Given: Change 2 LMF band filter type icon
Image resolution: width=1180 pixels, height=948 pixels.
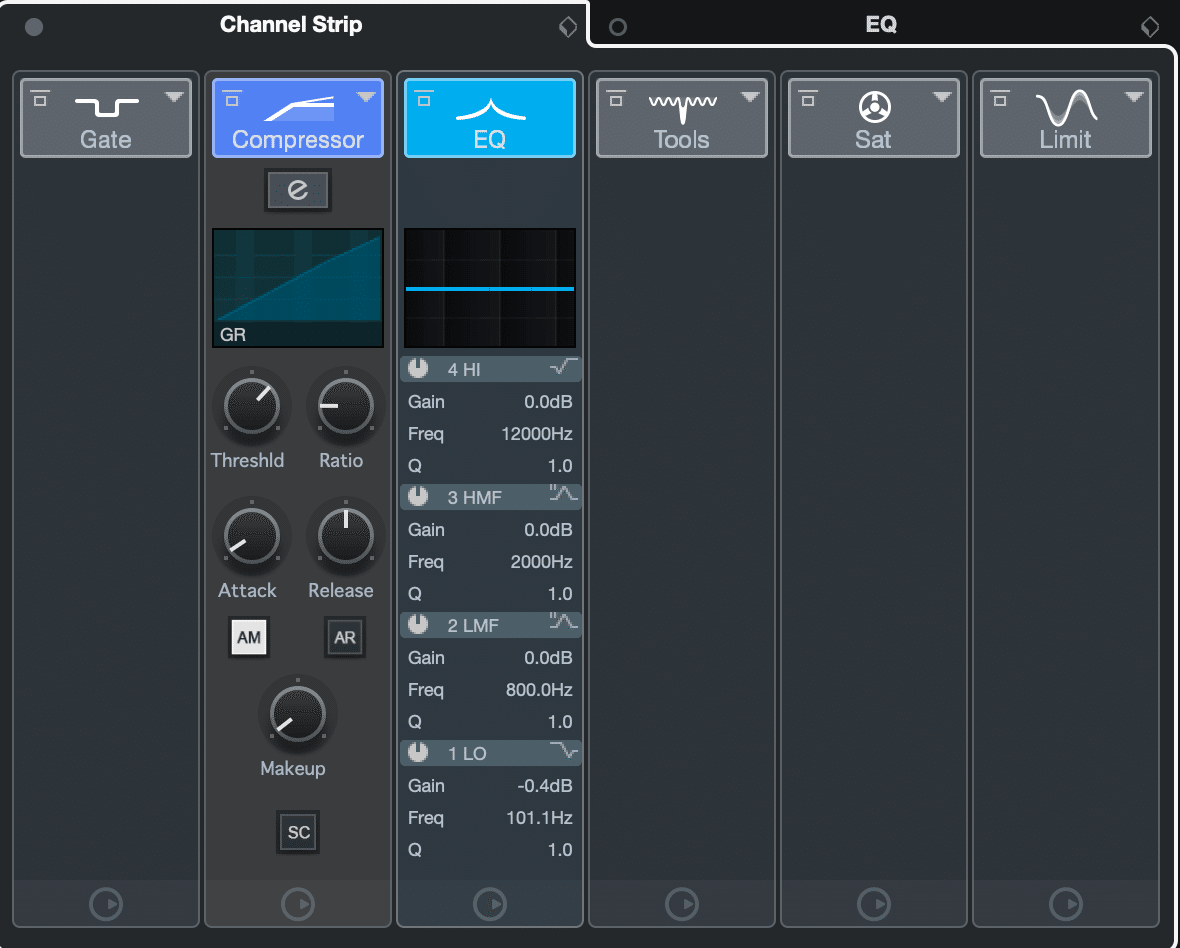Looking at the screenshot, I should (564, 622).
